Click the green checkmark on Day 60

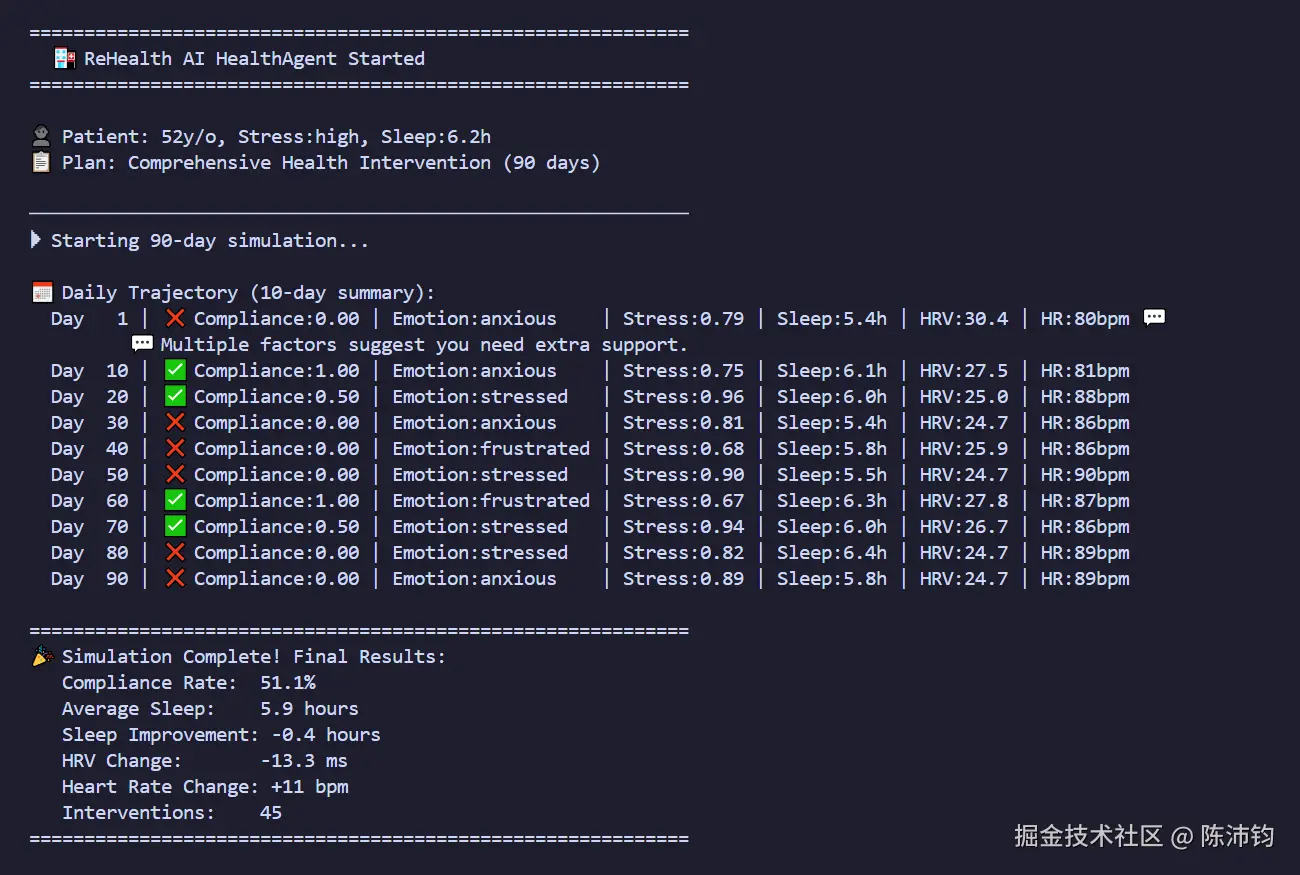[175, 500]
